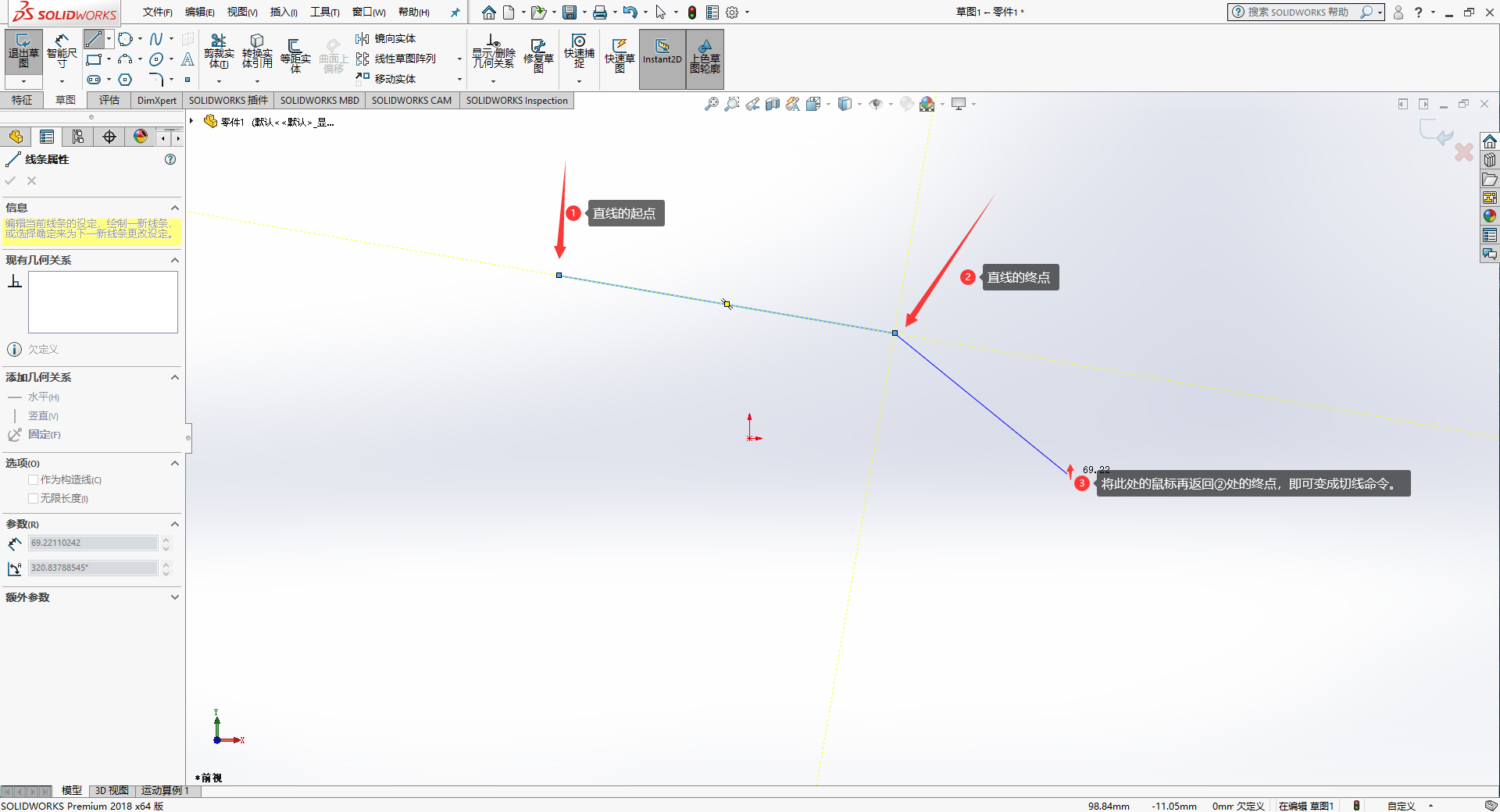Confirm the line sketch with exit-sketch corner icon
Viewport: 1500px width, 812px height.
1436,133
